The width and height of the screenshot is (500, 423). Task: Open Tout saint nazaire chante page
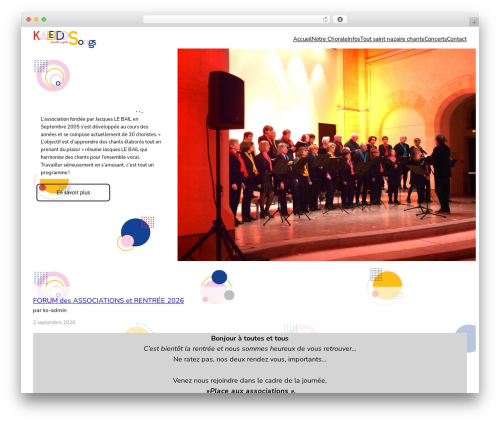coord(392,39)
